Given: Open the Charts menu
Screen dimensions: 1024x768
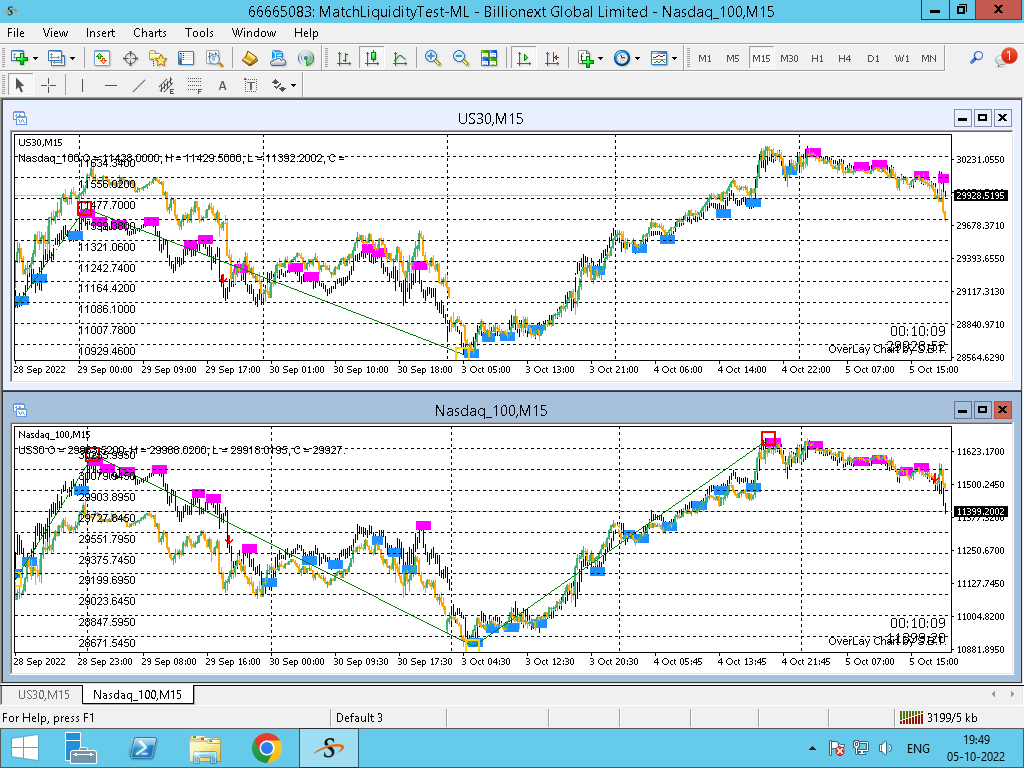Looking at the screenshot, I should (150, 33).
